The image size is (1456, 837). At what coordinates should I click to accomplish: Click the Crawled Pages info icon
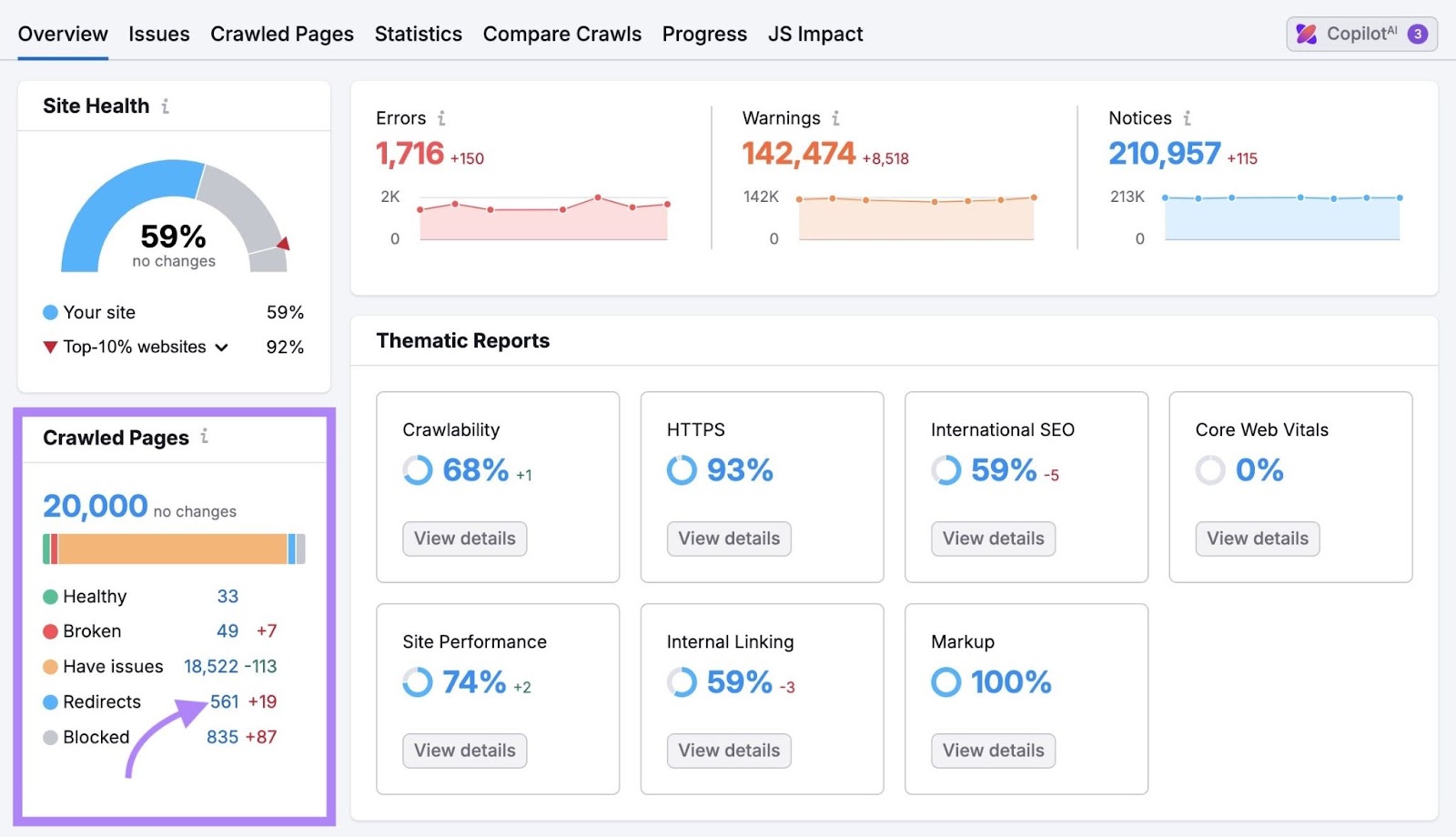(x=206, y=438)
